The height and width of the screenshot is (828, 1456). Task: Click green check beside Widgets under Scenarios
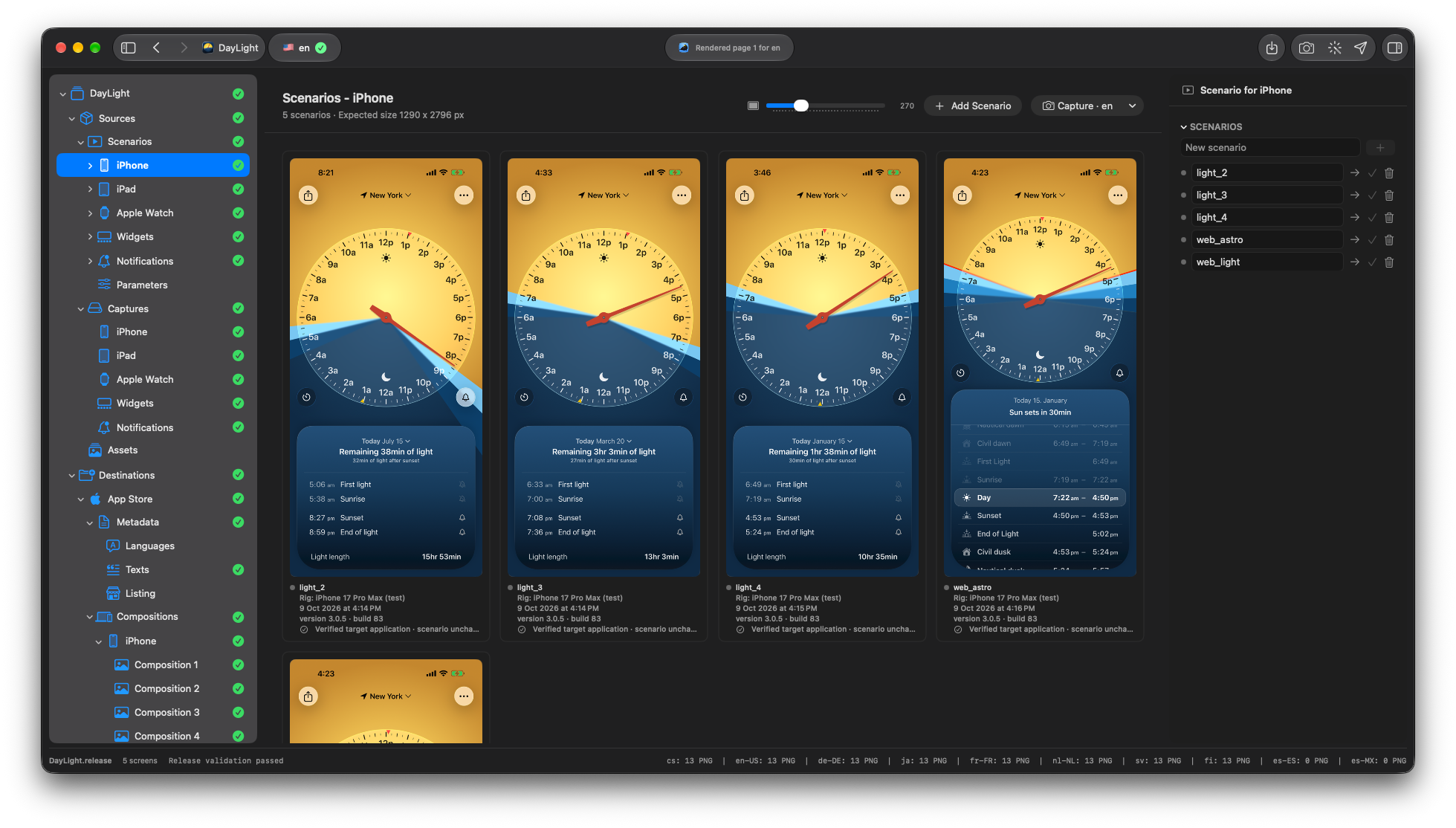tap(238, 236)
